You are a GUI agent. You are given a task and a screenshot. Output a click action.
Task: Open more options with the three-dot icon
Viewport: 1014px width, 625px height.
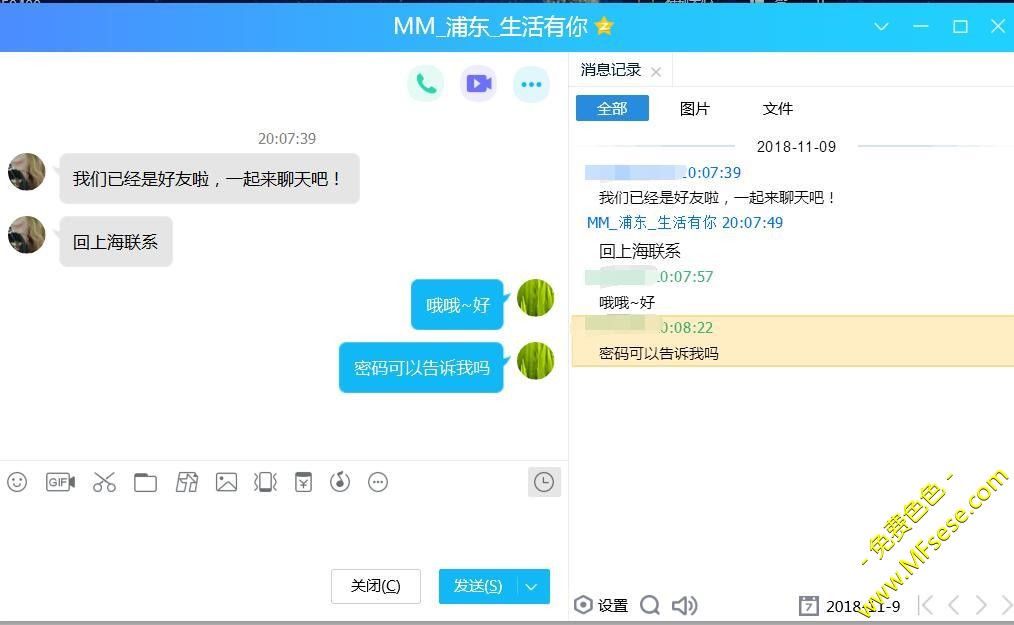coord(531,83)
